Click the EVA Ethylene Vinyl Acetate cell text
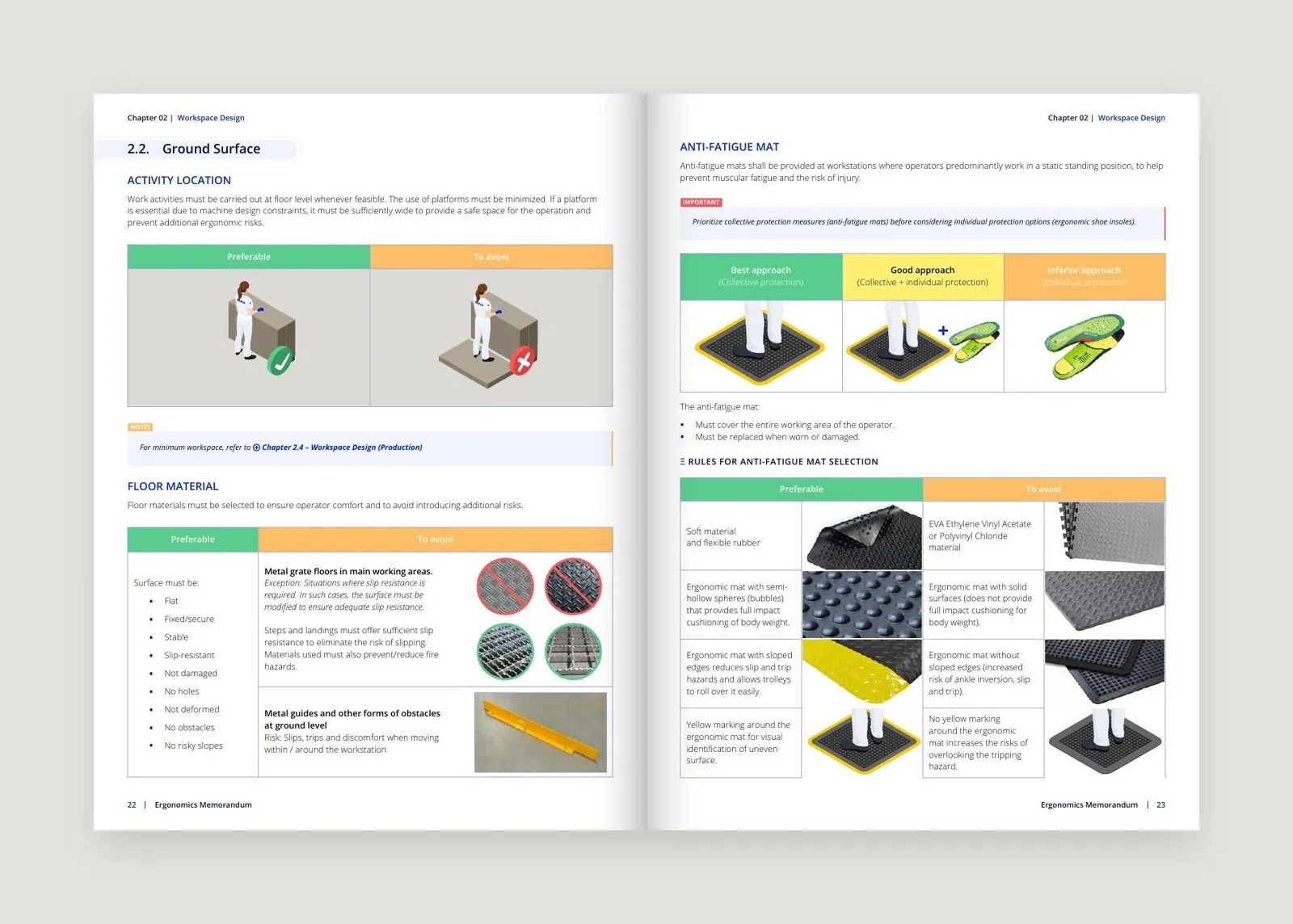Image resolution: width=1293 pixels, height=924 pixels. tap(979, 535)
